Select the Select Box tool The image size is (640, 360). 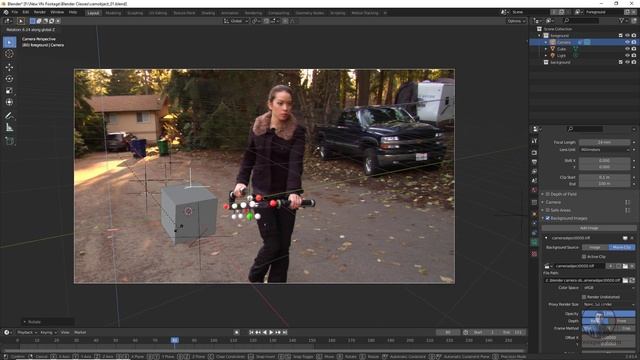(x=9, y=42)
